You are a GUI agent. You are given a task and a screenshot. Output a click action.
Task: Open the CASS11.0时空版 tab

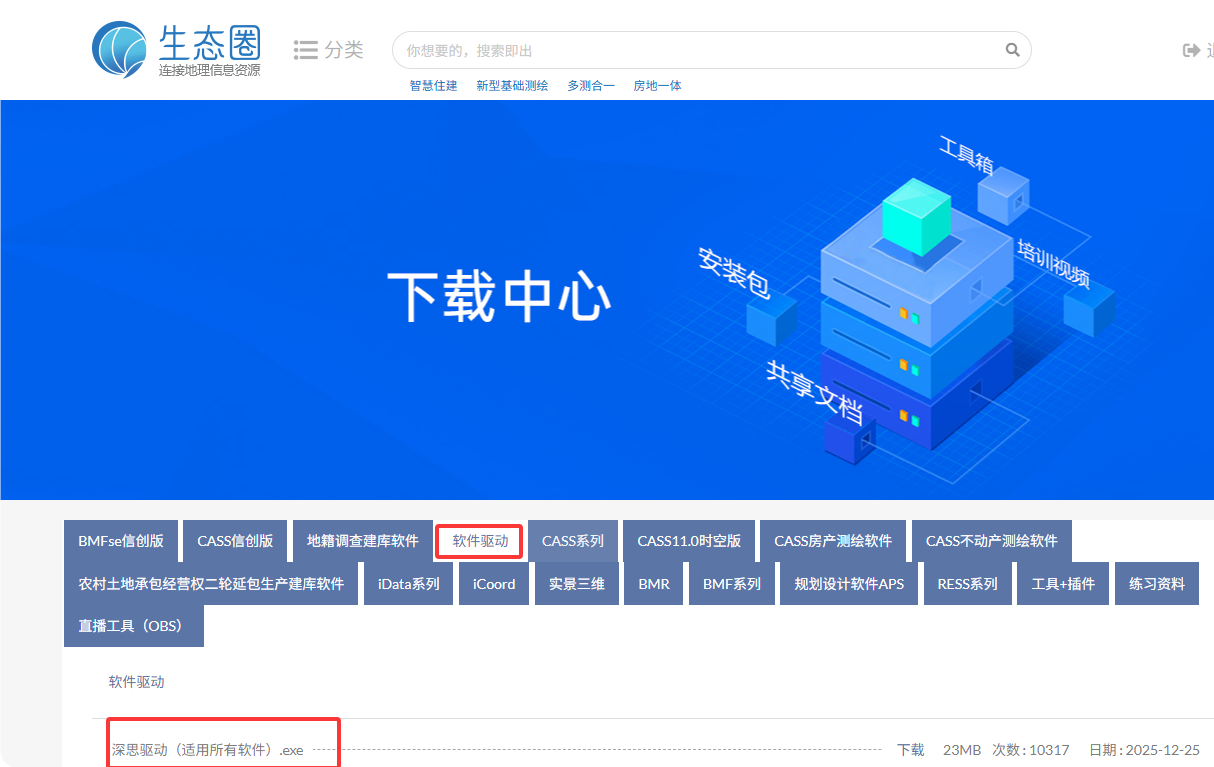tap(689, 541)
